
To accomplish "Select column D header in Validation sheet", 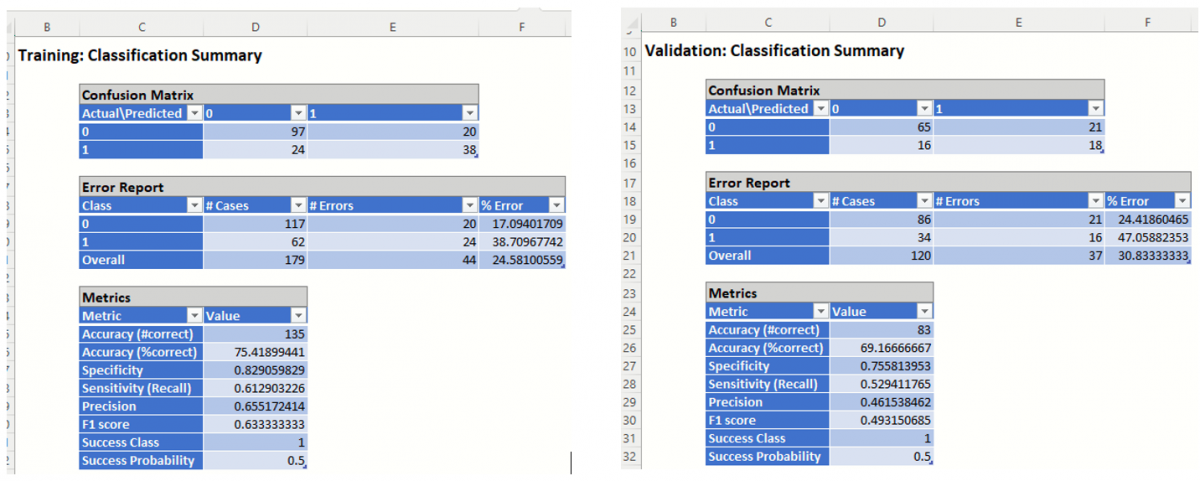I will [881, 22].
